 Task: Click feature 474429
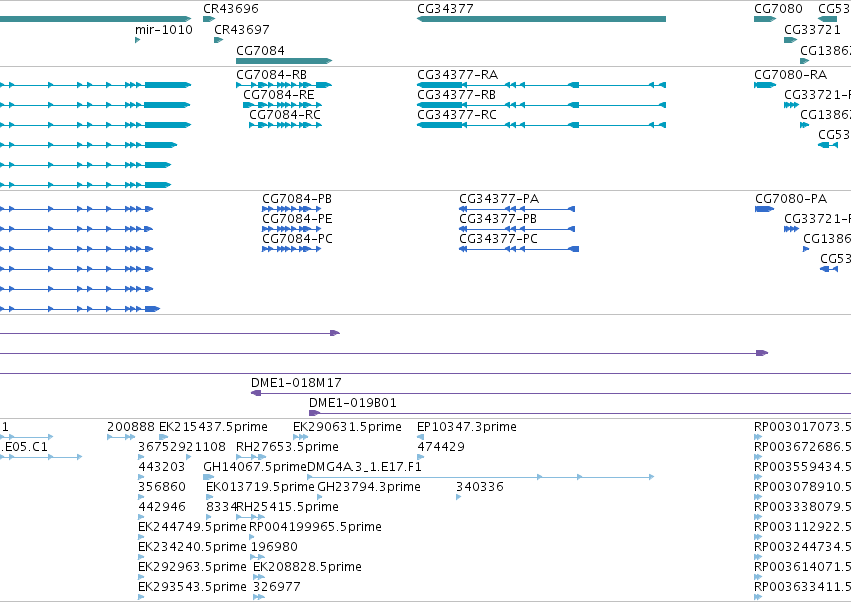tap(441, 447)
